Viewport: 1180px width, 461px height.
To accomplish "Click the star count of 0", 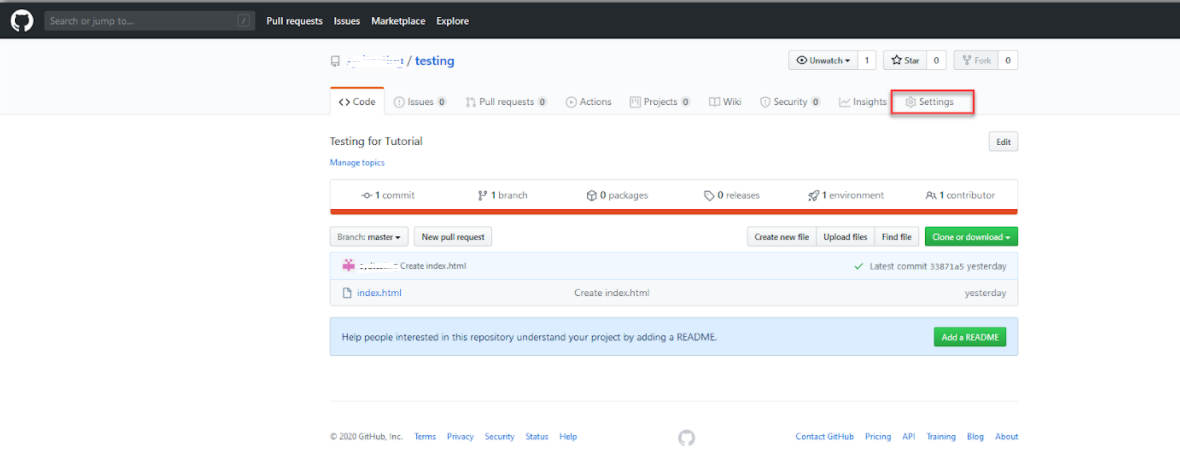I will 936,60.
